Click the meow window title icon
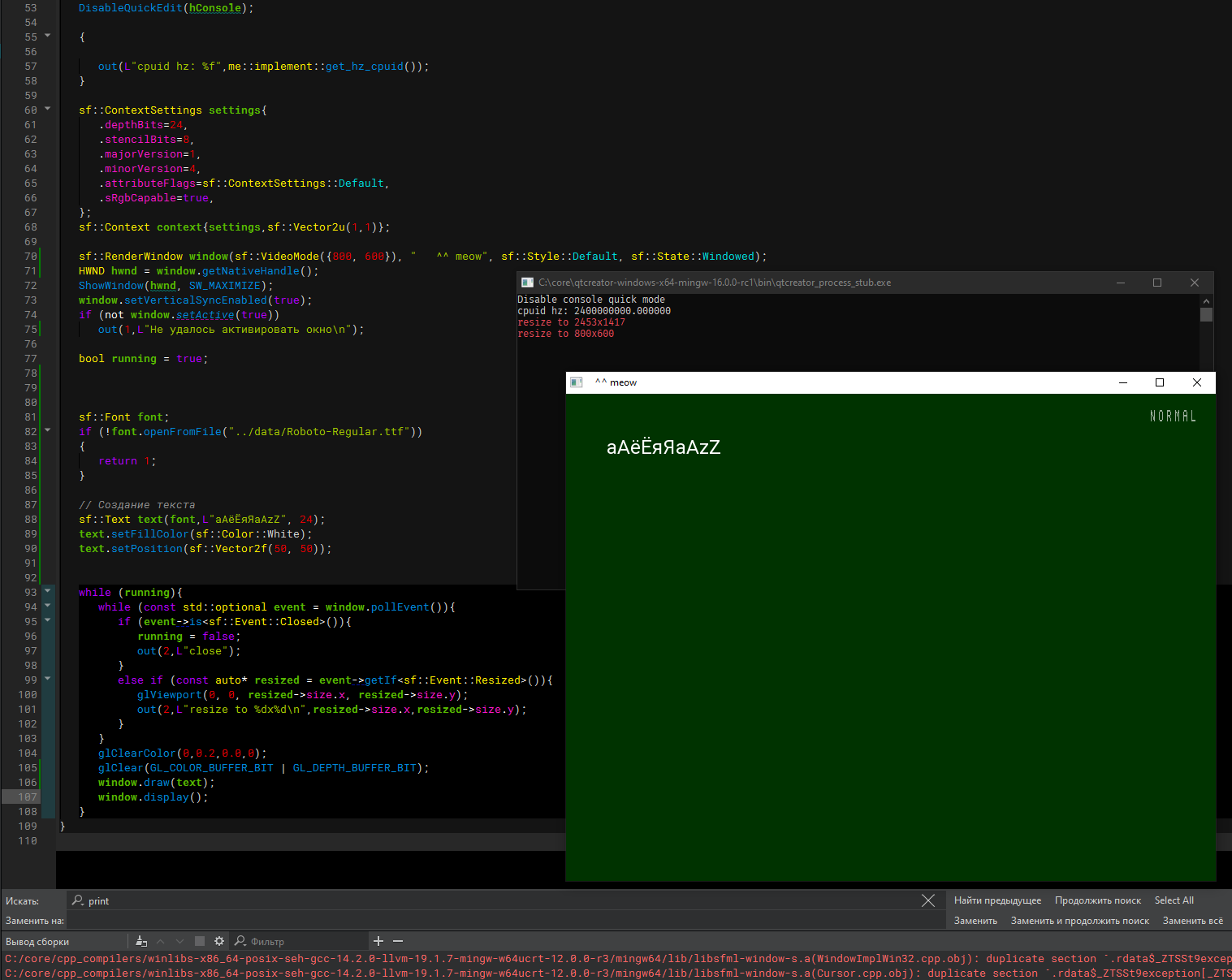Screen dimensions: 1232x980 point(577,382)
